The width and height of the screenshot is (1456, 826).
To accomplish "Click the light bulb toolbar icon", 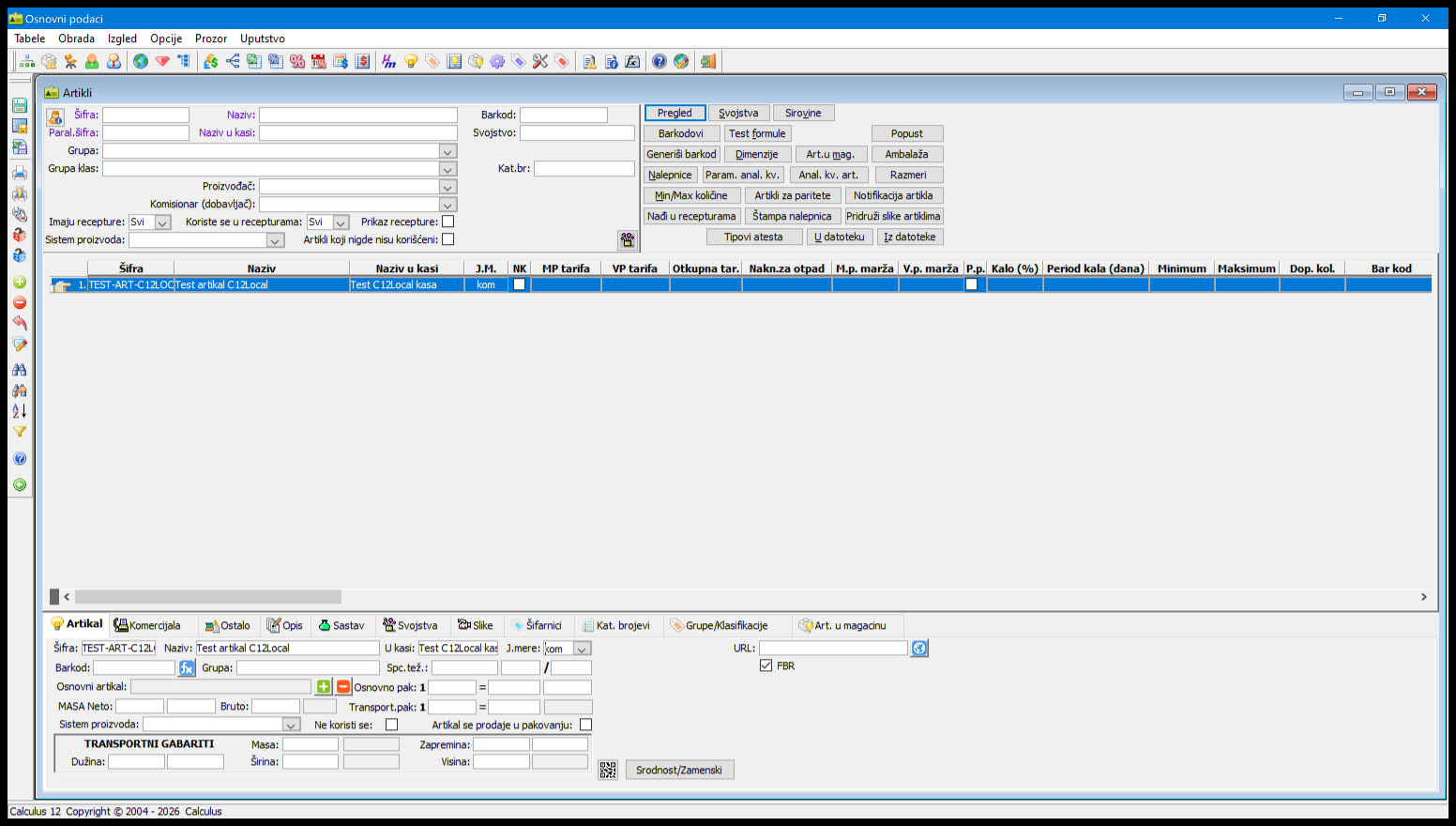I will tap(411, 61).
